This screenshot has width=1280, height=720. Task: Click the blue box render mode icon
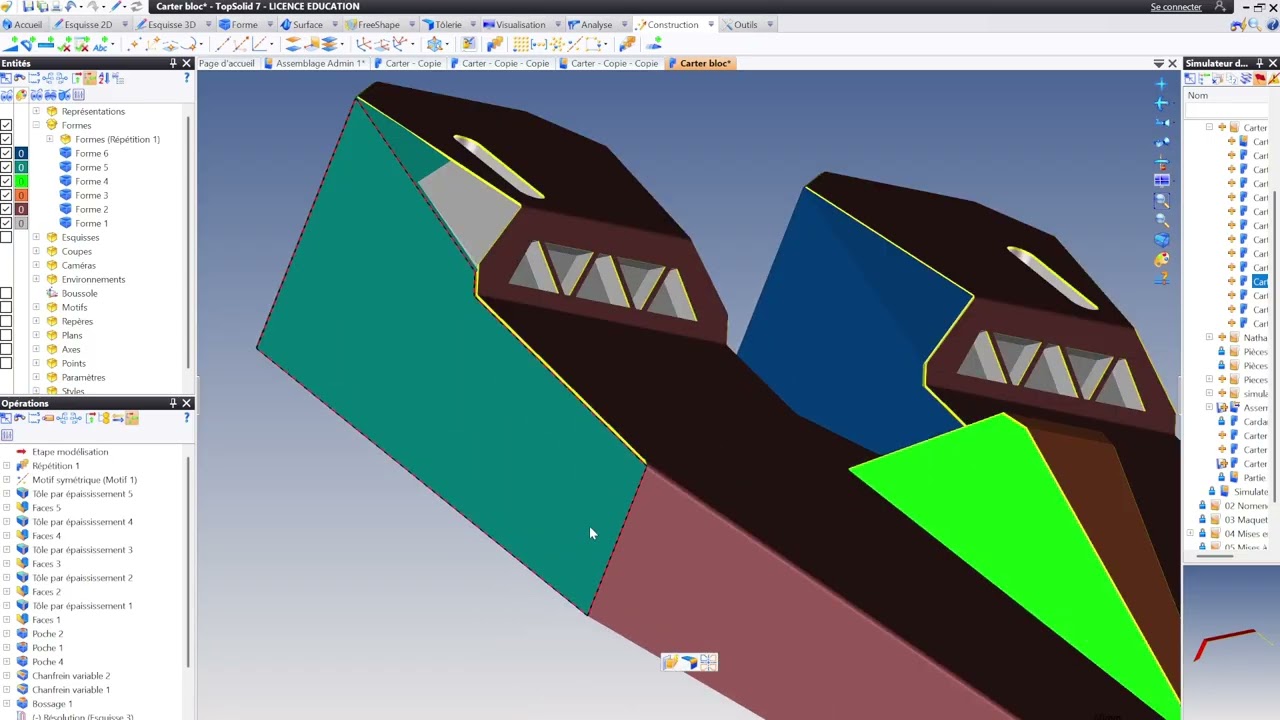(1162, 240)
